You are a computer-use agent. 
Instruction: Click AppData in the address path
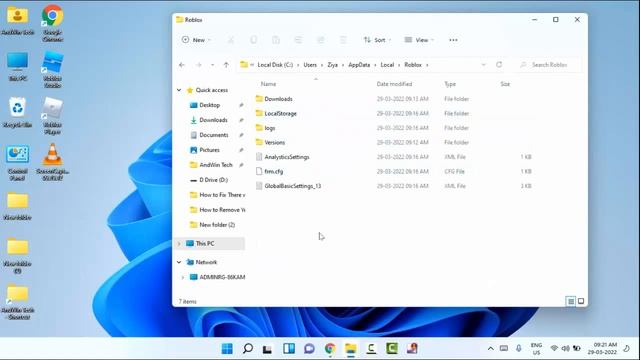pyautogui.click(x=359, y=65)
